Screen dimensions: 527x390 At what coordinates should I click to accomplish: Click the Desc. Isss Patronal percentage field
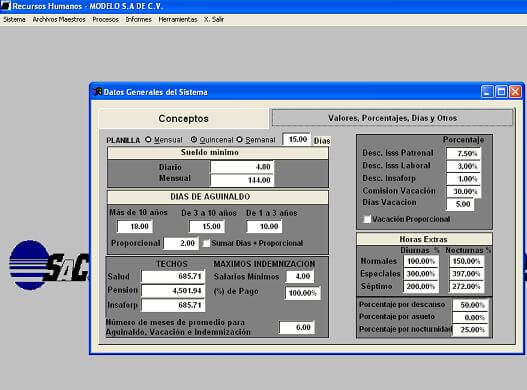click(x=463, y=153)
